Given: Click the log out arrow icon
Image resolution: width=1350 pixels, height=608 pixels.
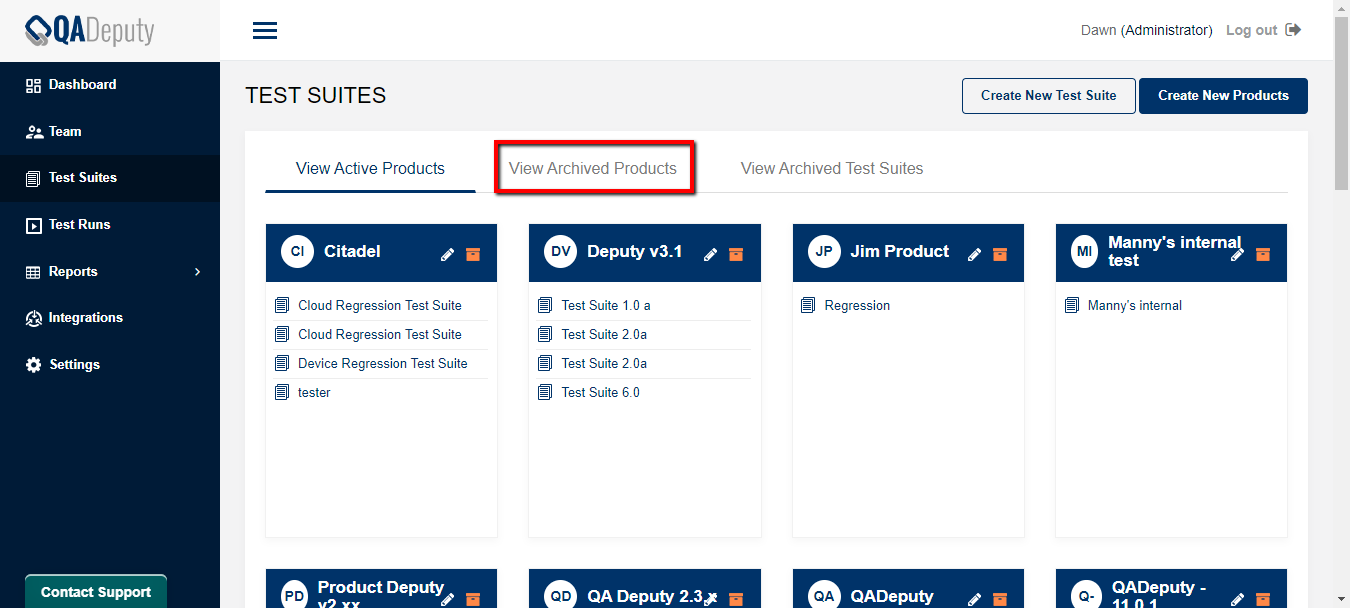Looking at the screenshot, I should pyautogui.click(x=1294, y=30).
